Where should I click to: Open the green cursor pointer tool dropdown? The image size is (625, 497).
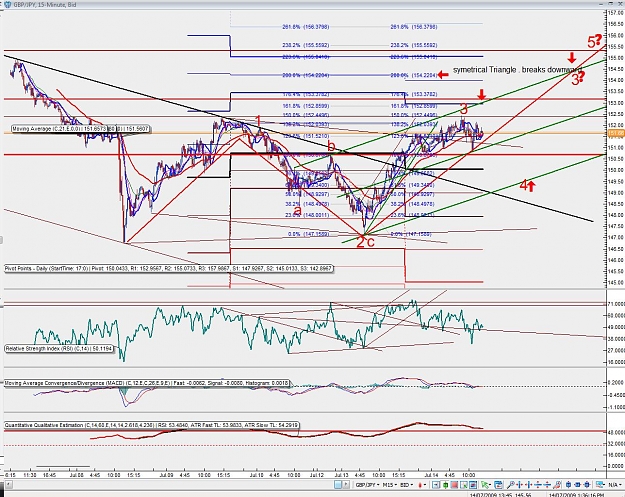486,485
